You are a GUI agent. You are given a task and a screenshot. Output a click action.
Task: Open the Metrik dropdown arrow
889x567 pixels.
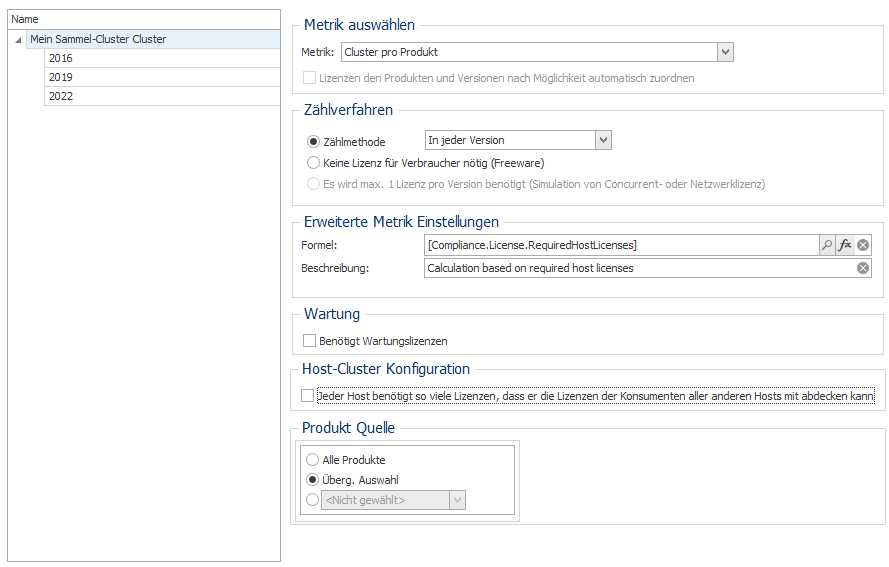(x=725, y=52)
